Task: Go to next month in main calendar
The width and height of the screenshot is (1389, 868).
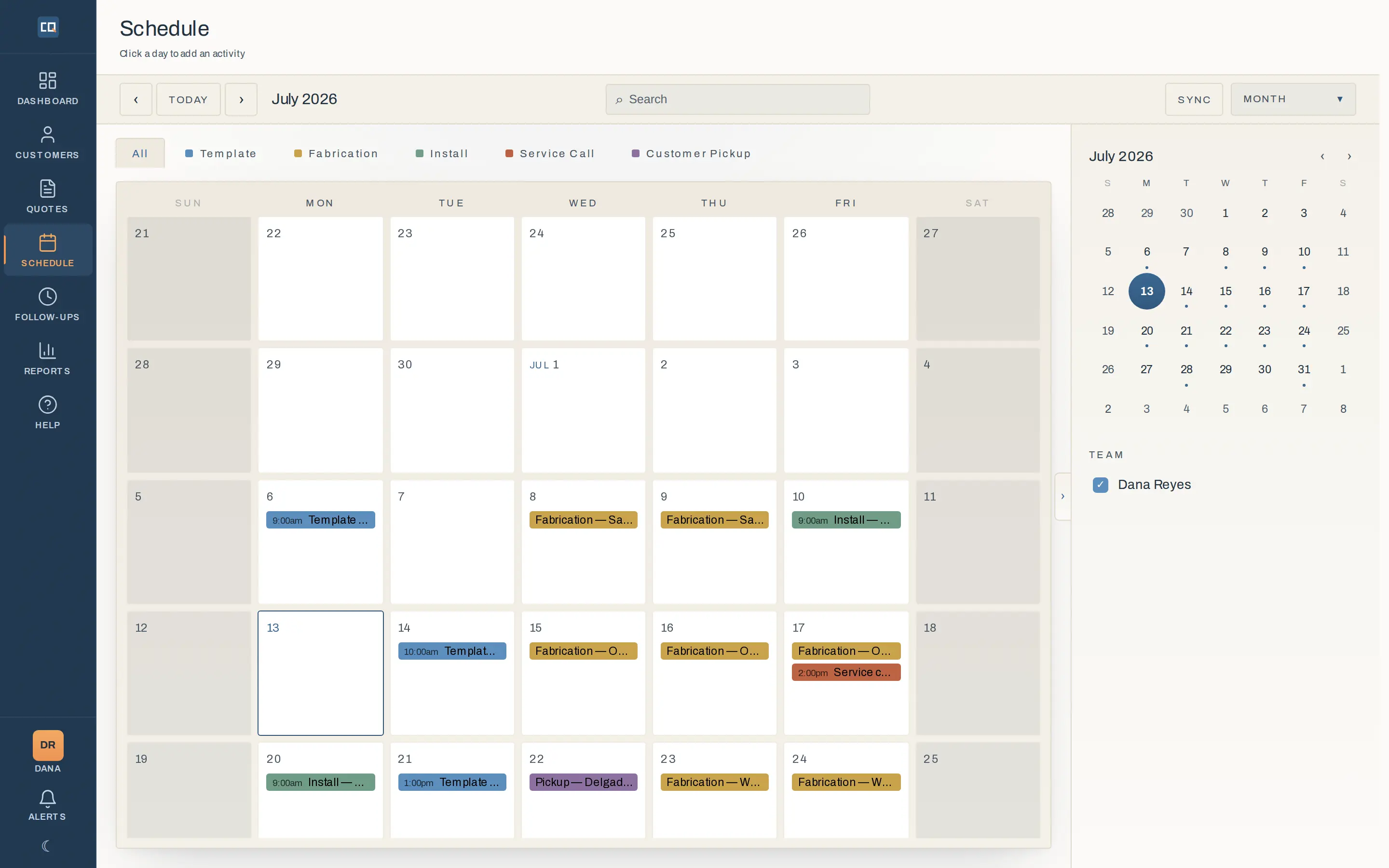Action: (241, 99)
